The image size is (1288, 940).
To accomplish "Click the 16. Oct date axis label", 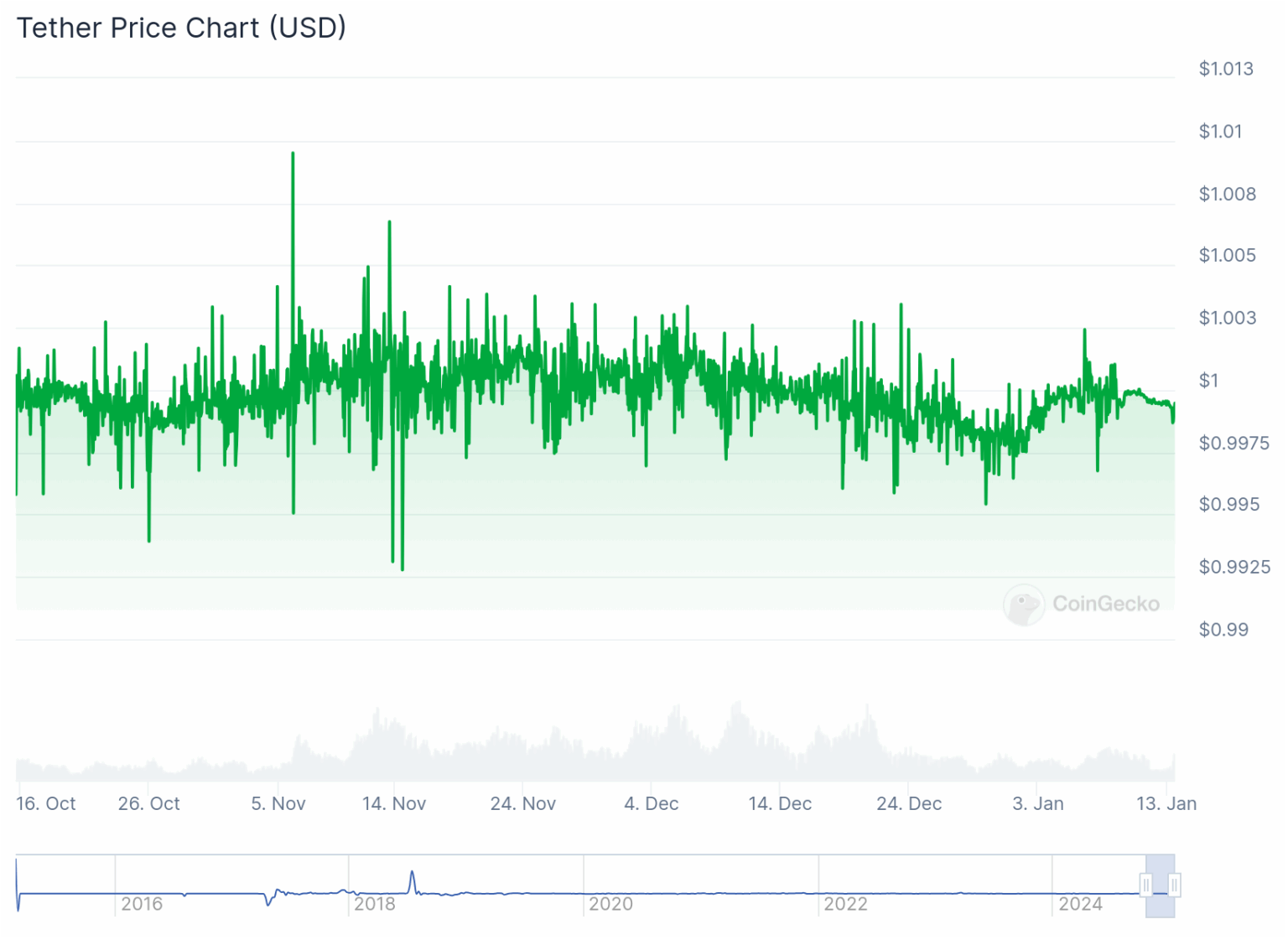I will tap(46, 803).
